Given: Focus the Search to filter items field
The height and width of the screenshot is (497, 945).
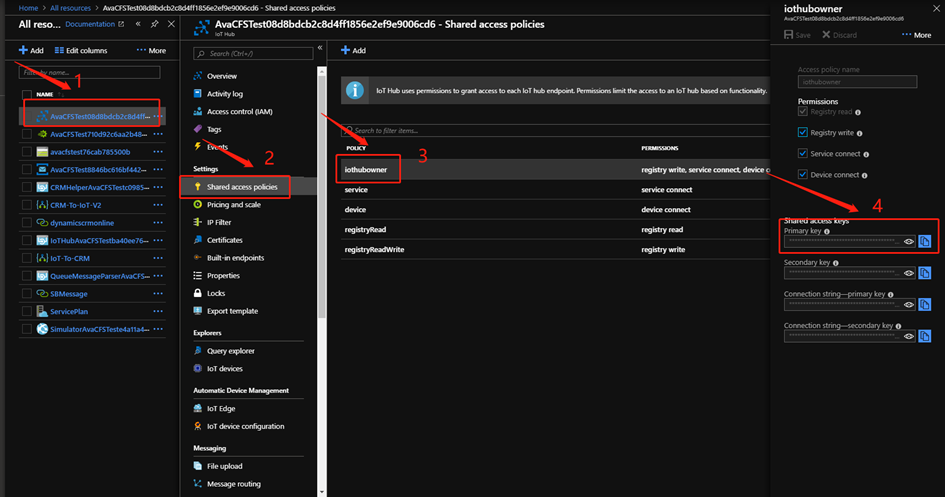Looking at the screenshot, I should point(556,130).
